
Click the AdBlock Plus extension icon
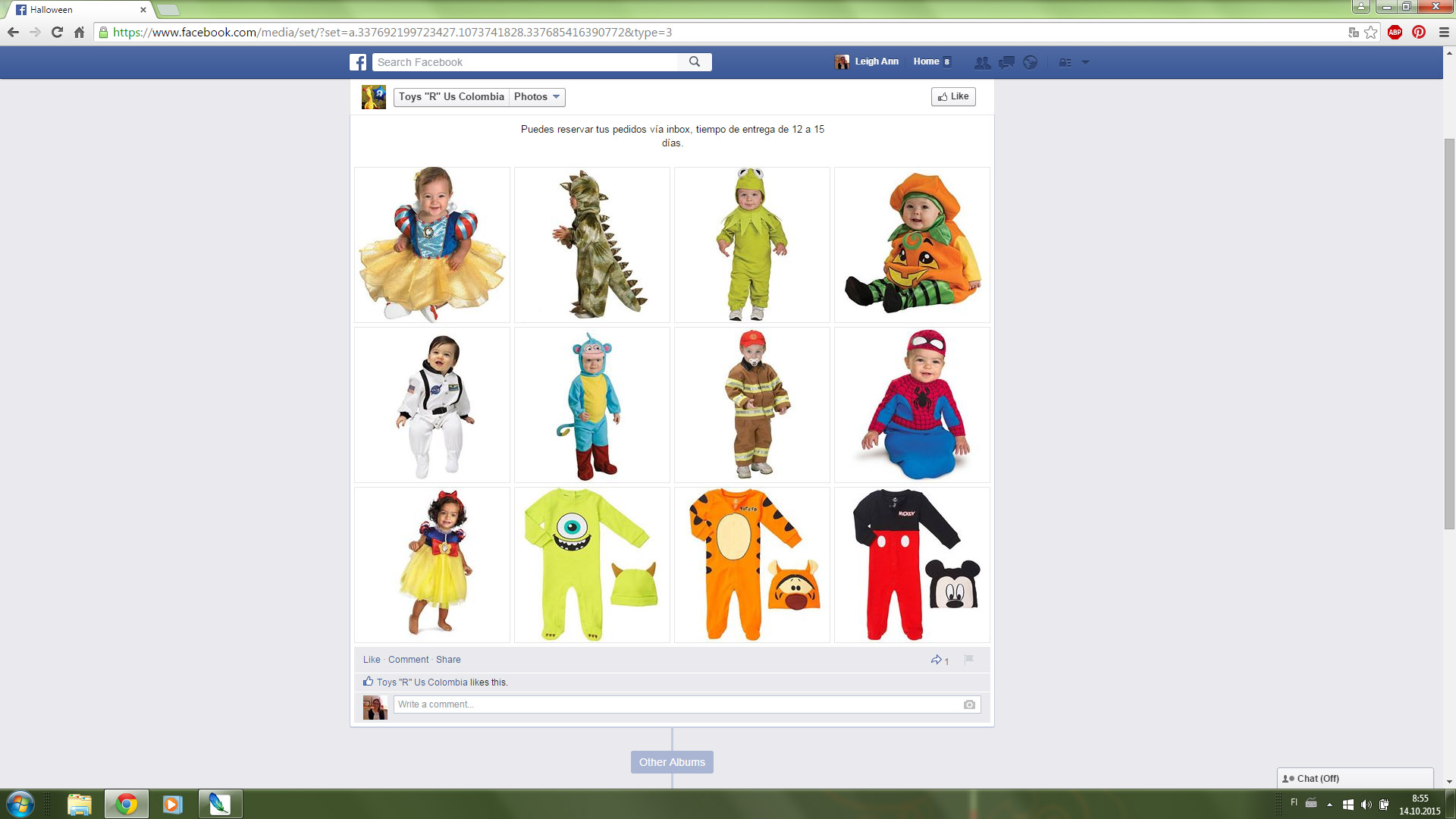(1395, 32)
